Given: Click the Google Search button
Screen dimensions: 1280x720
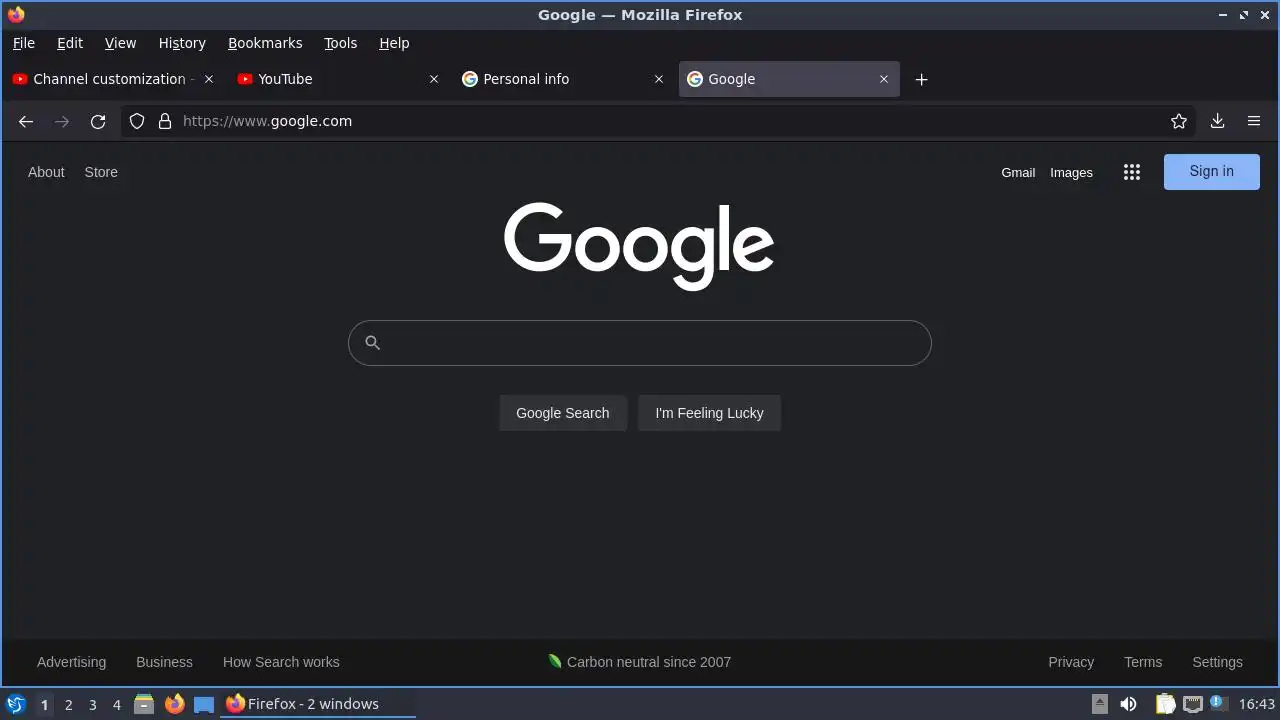Looking at the screenshot, I should point(563,413).
